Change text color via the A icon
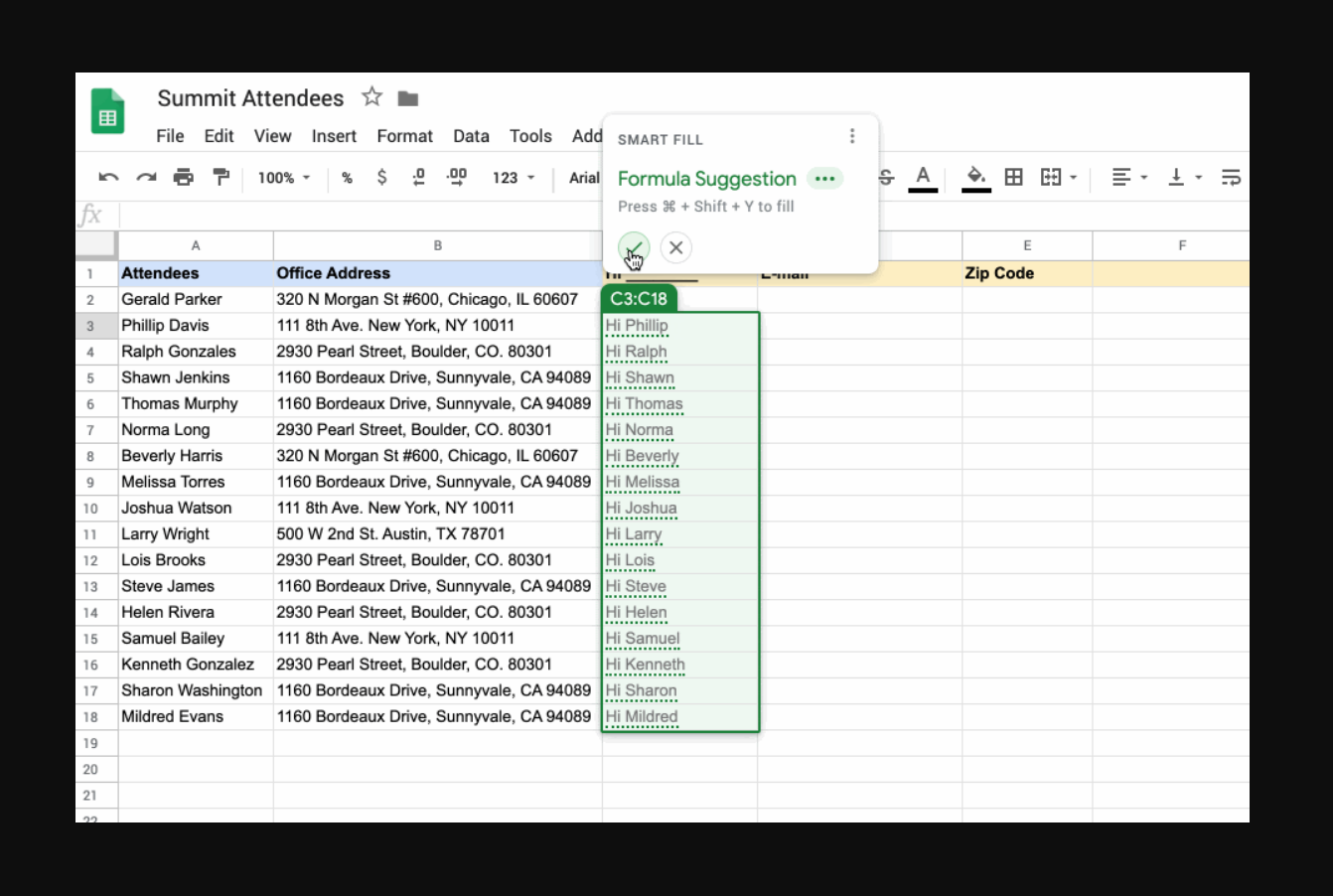The image size is (1333, 896). (922, 177)
